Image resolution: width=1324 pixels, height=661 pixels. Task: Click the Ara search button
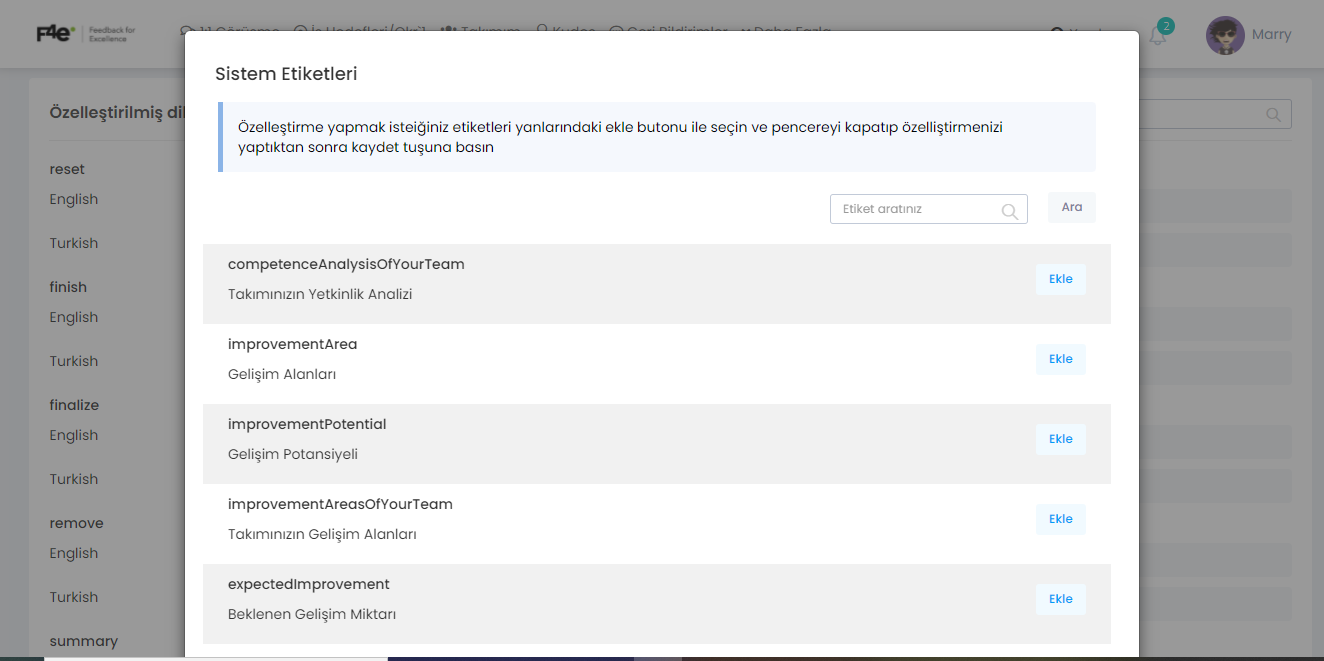(x=1072, y=207)
